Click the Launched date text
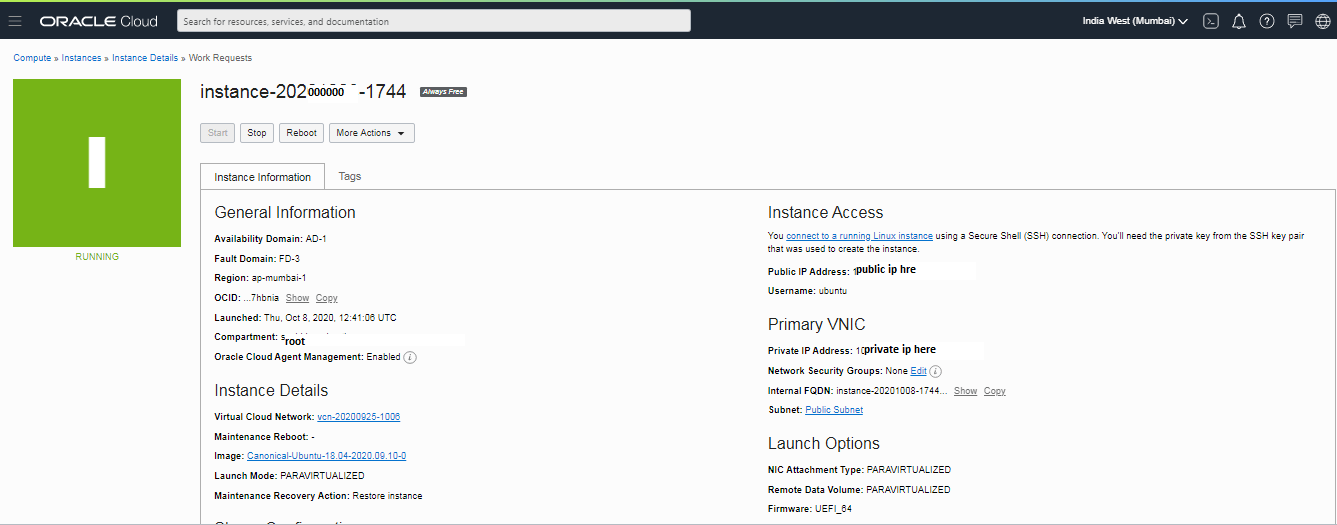The image size is (1337, 525). coord(330,318)
